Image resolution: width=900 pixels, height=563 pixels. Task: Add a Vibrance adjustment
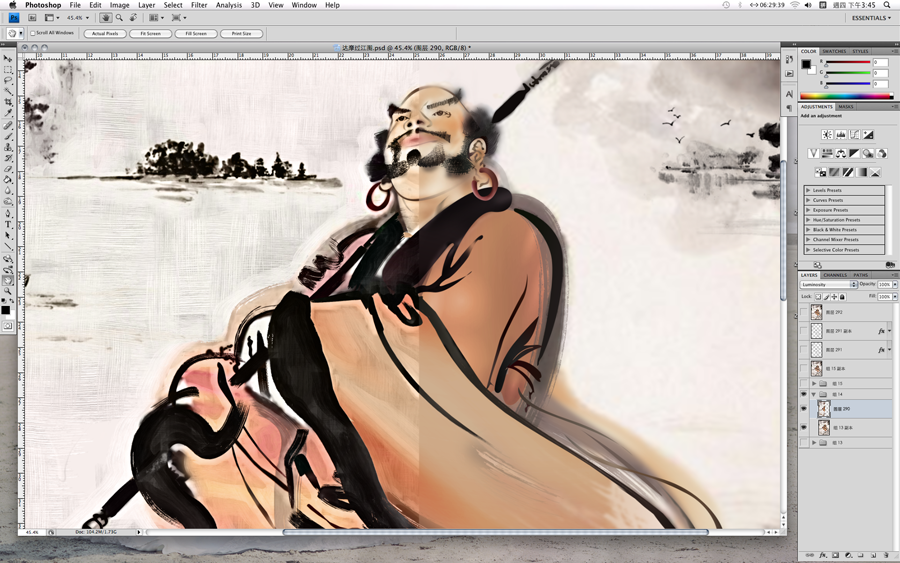813,153
